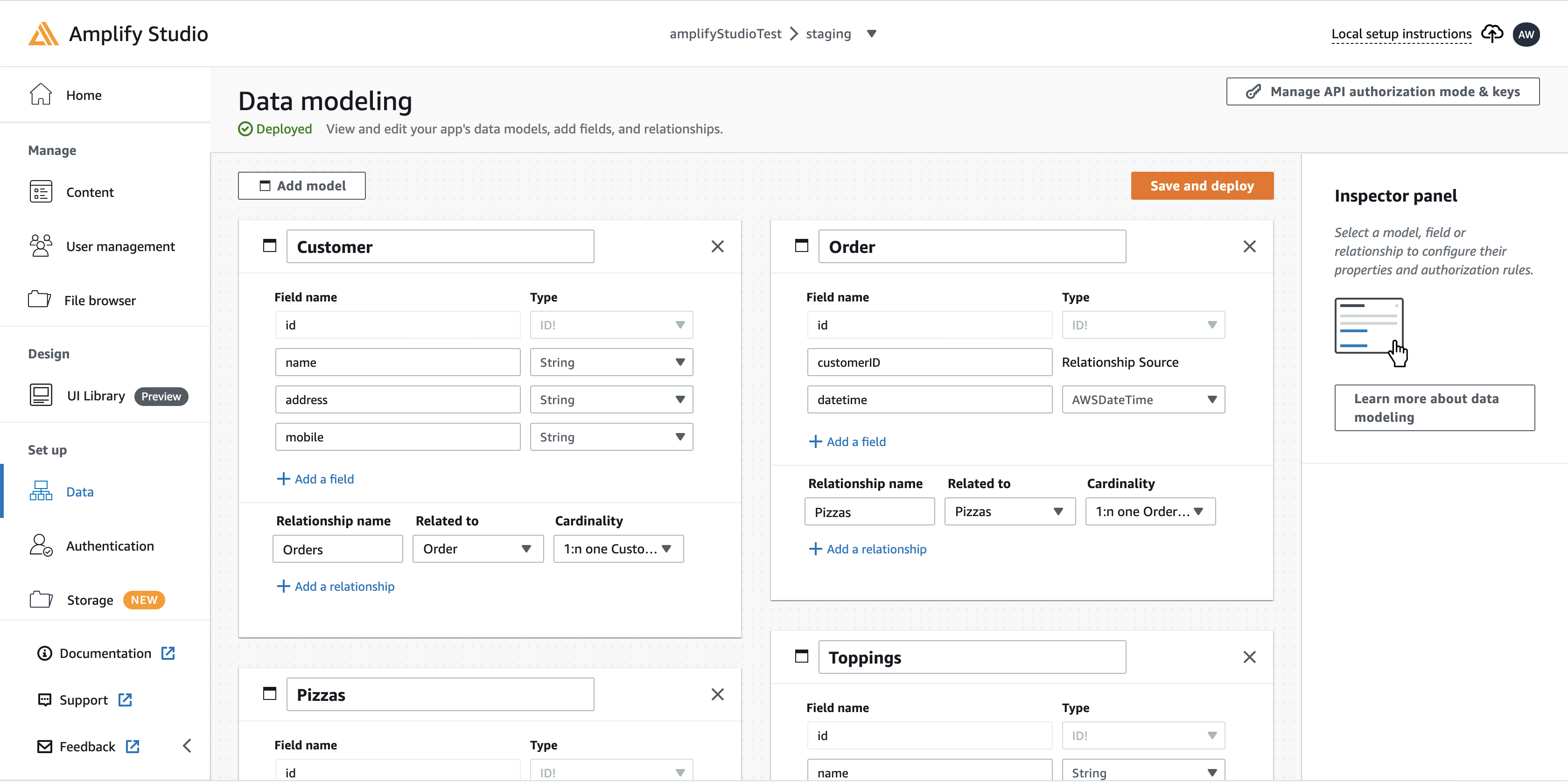Open Storage in the sidebar
The width and height of the screenshot is (1568, 783).
click(90, 601)
